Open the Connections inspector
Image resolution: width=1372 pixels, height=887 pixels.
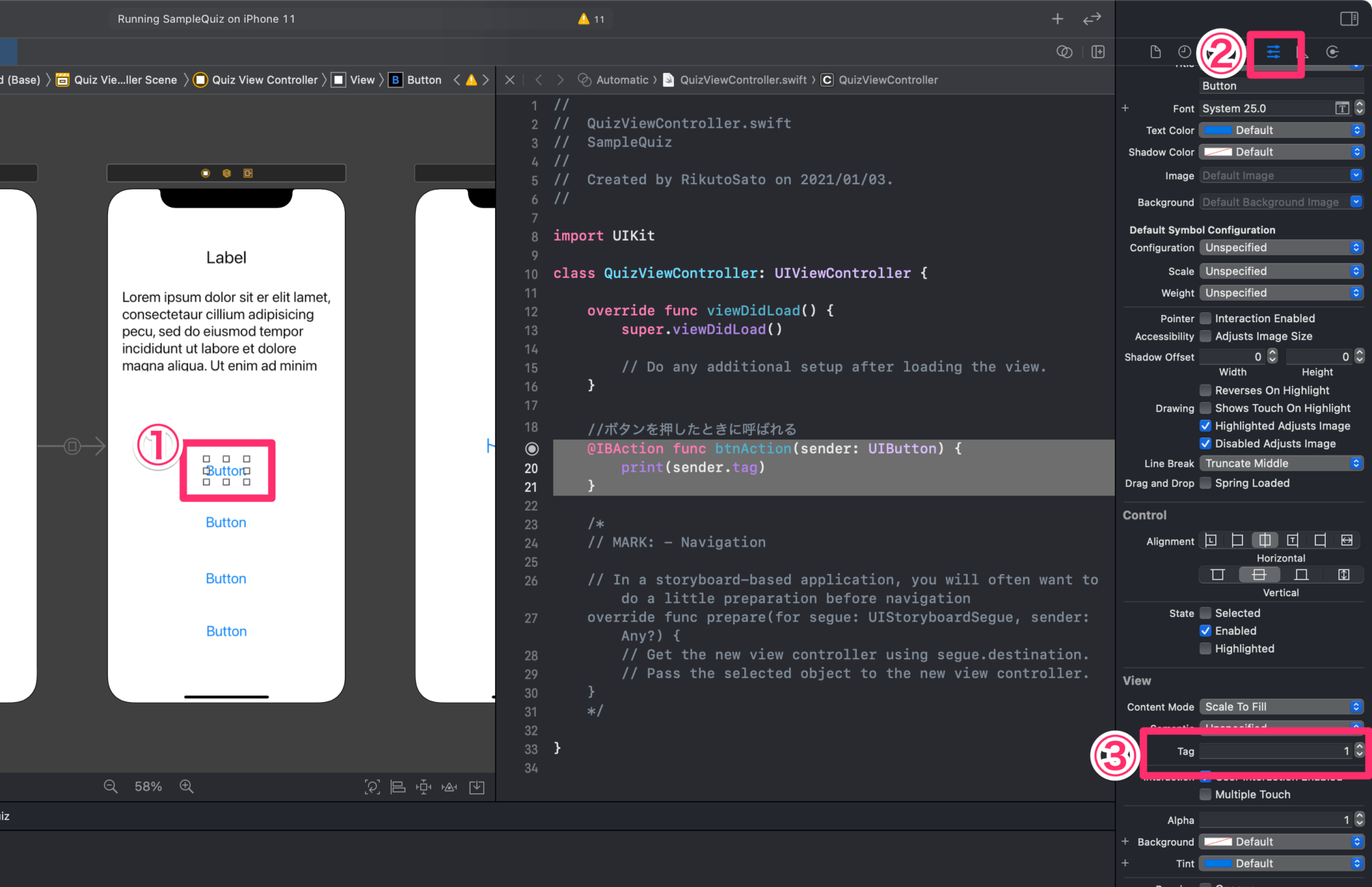tap(1332, 52)
